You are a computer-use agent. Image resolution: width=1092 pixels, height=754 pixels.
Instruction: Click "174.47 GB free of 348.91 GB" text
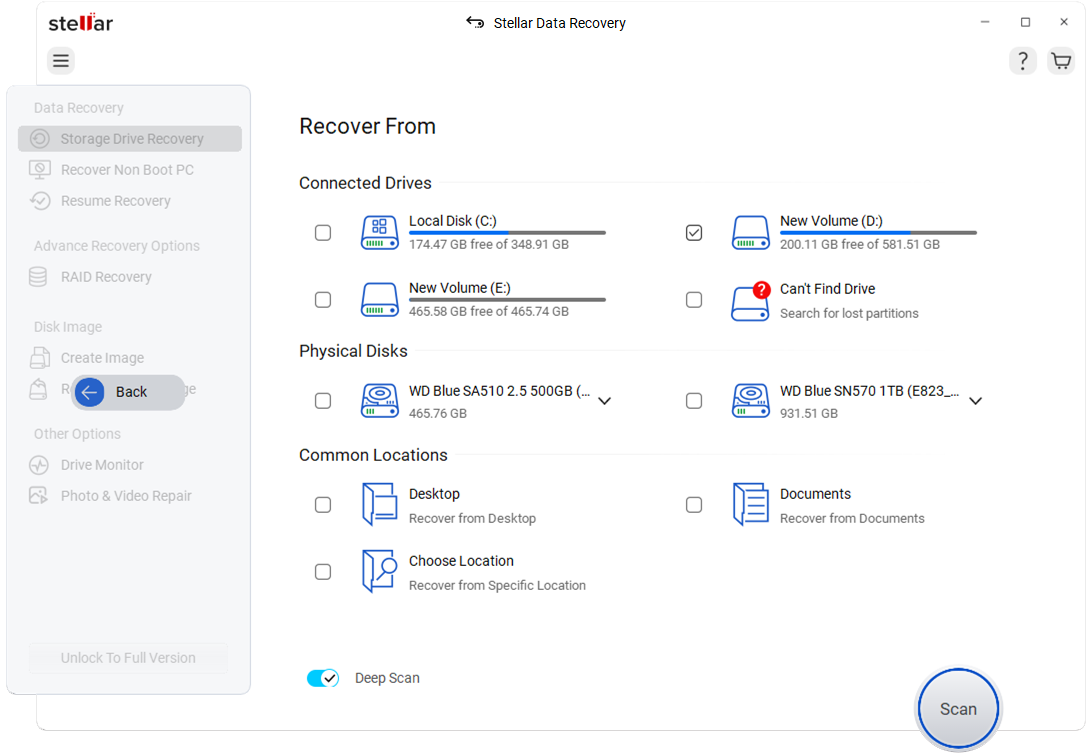(x=489, y=244)
